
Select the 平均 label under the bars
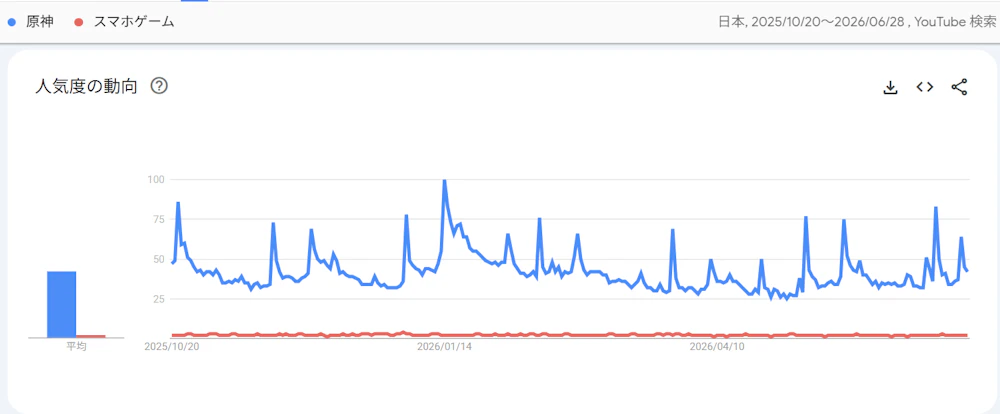click(76, 347)
